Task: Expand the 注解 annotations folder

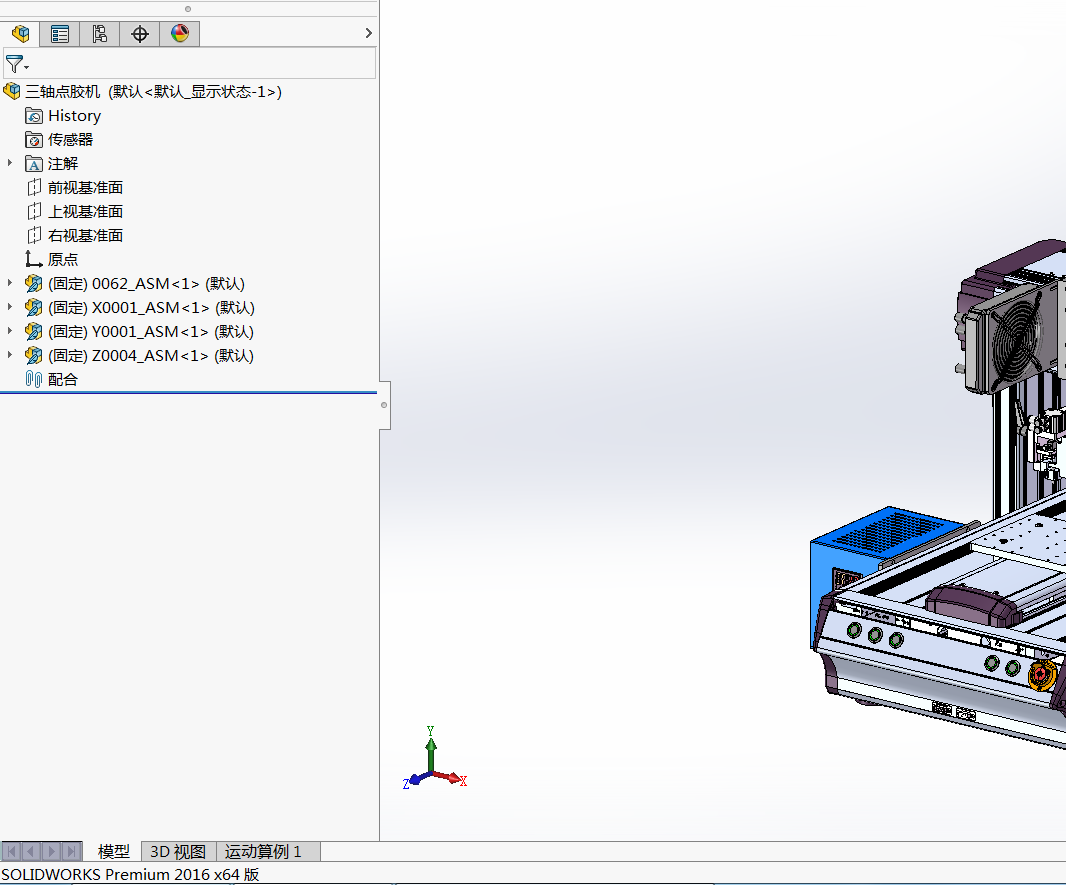Action: point(10,163)
